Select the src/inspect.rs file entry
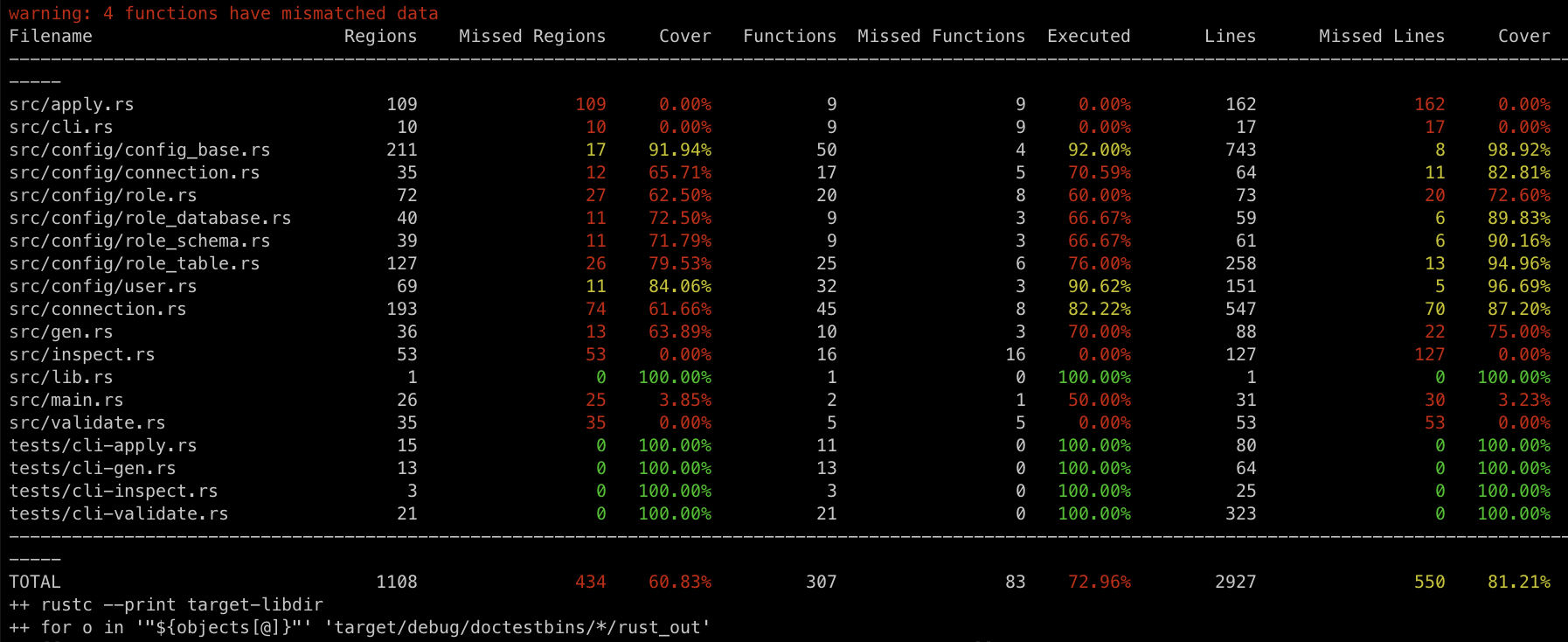The width and height of the screenshot is (1568, 642). coord(82,354)
